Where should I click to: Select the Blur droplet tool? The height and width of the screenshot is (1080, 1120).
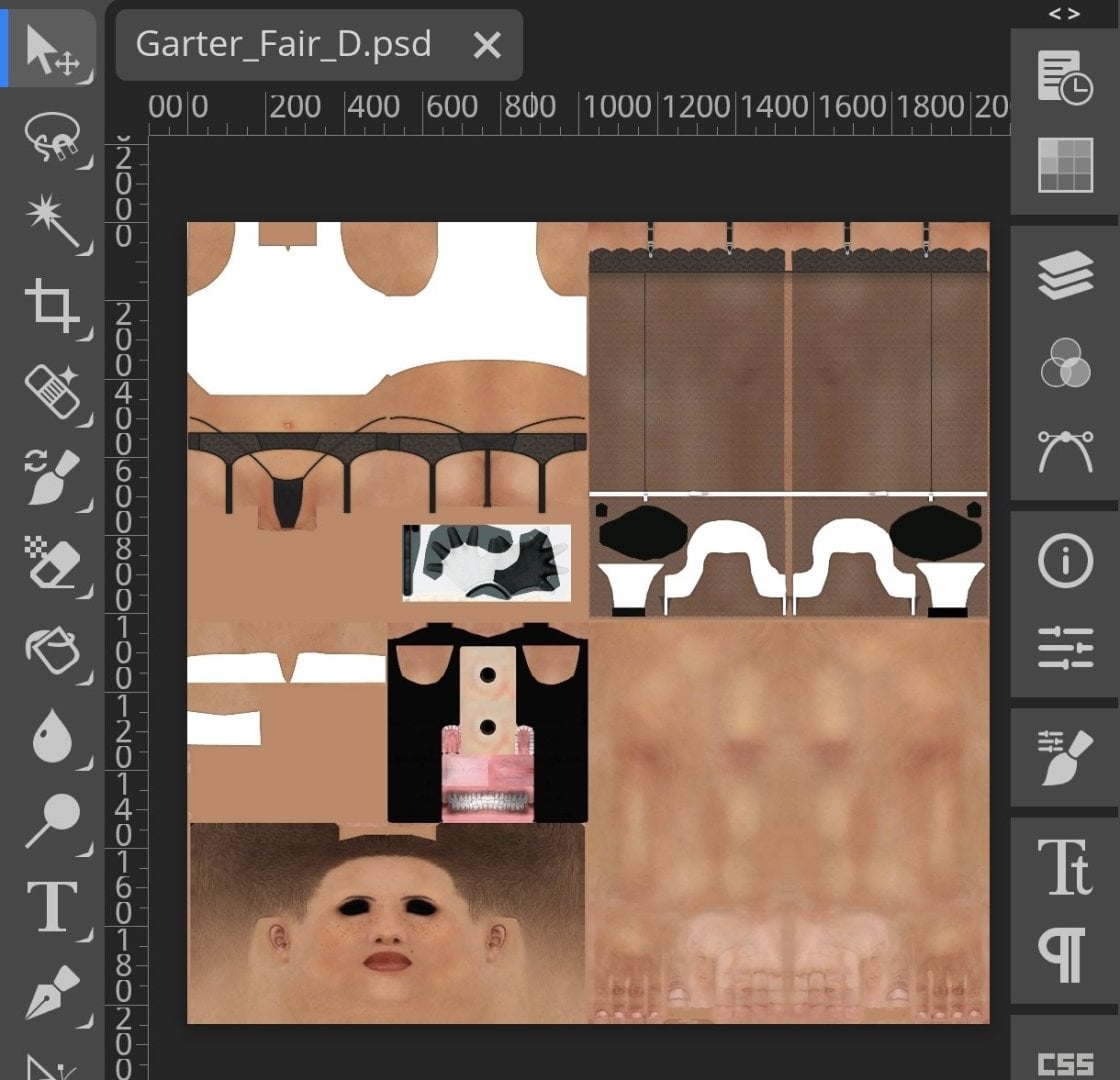point(52,735)
